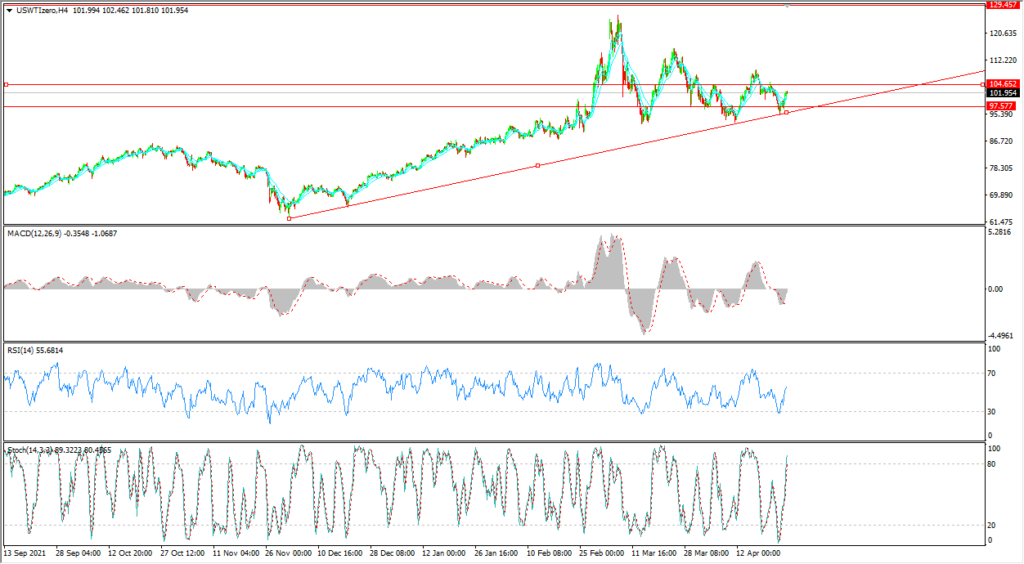This screenshot has width=1024, height=564.
Task: Select the red 97.577 price tag
Action: tap(1000, 106)
